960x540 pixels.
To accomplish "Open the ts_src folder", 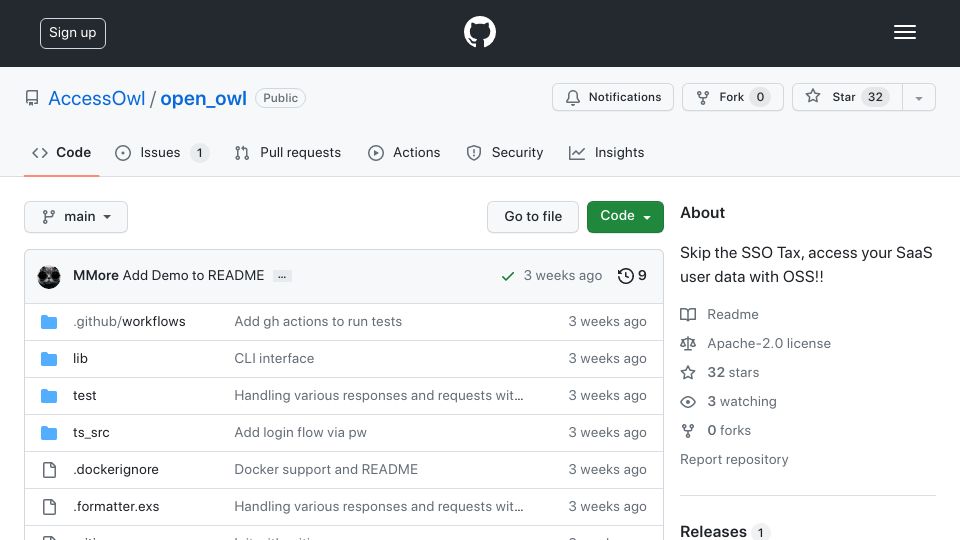I will point(91,432).
